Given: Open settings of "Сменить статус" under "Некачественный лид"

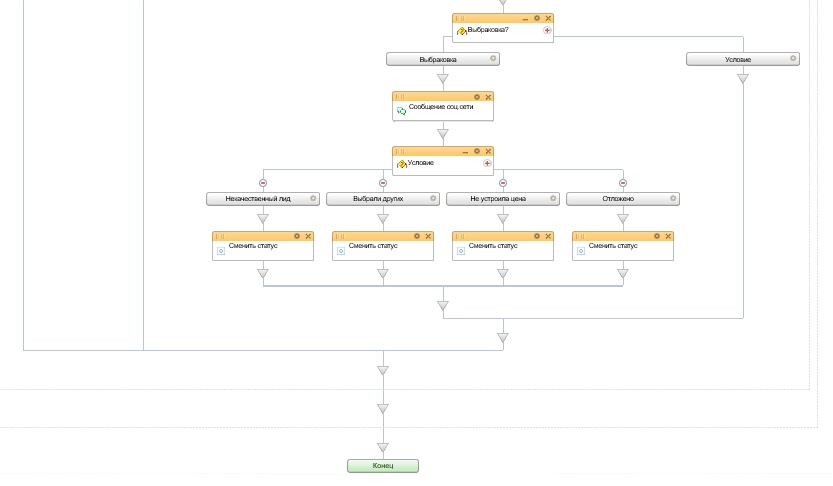Looking at the screenshot, I should point(297,236).
